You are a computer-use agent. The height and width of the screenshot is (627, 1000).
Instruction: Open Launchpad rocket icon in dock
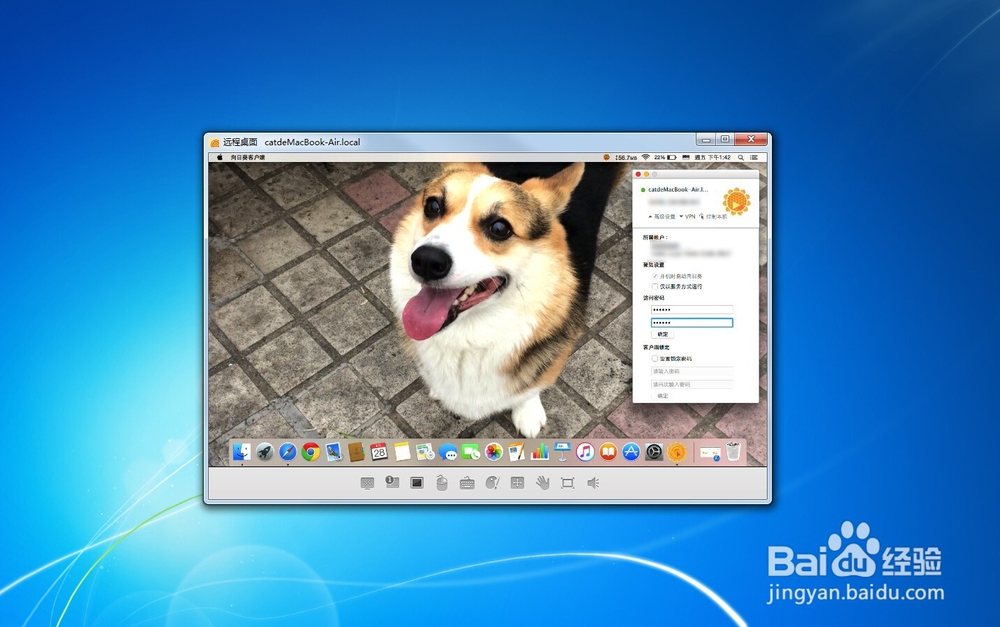(x=265, y=452)
